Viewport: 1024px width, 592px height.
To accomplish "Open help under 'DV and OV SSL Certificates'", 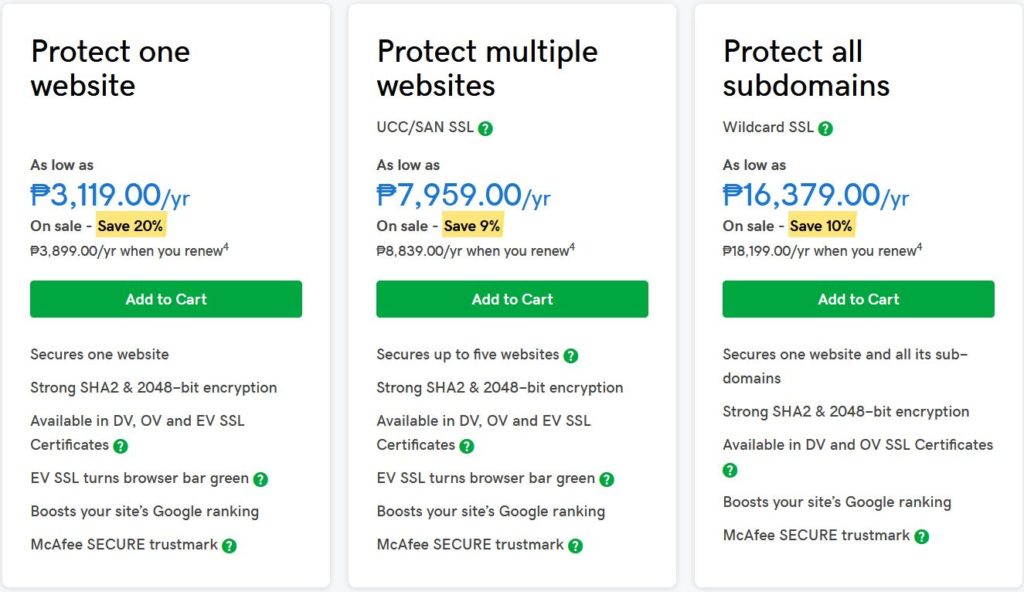I will (730, 470).
